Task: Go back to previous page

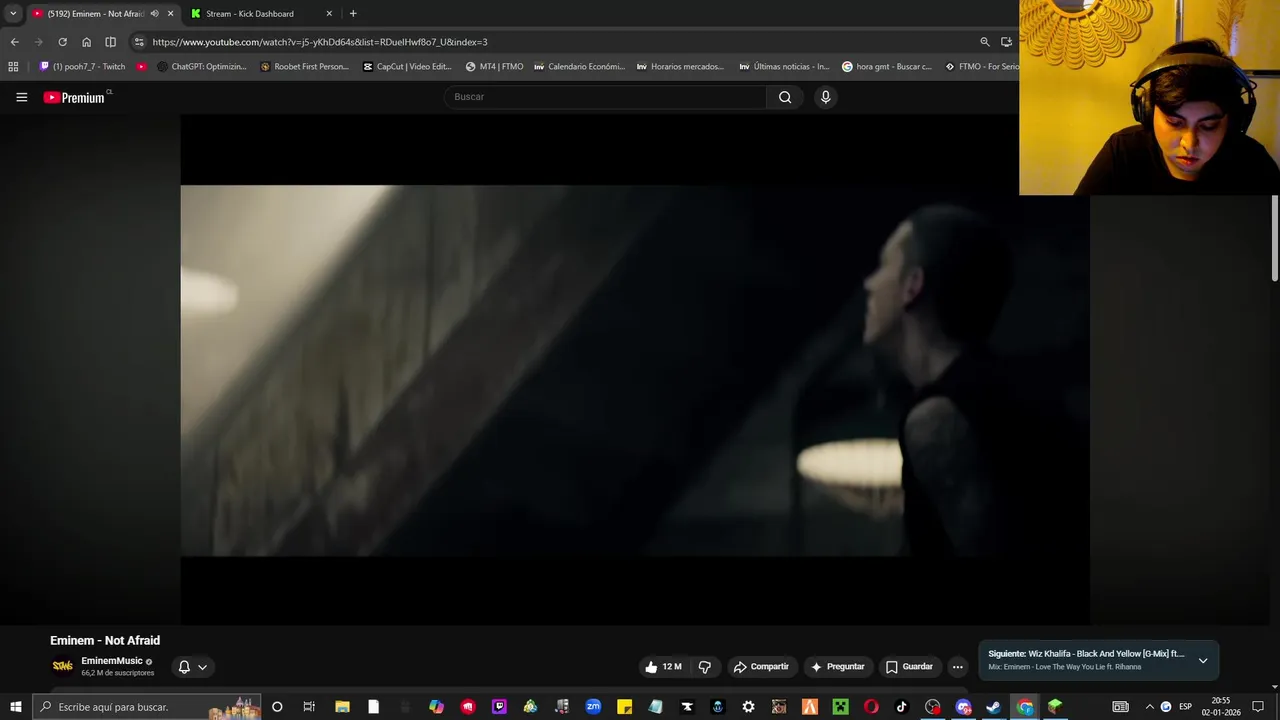Action: [x=14, y=42]
